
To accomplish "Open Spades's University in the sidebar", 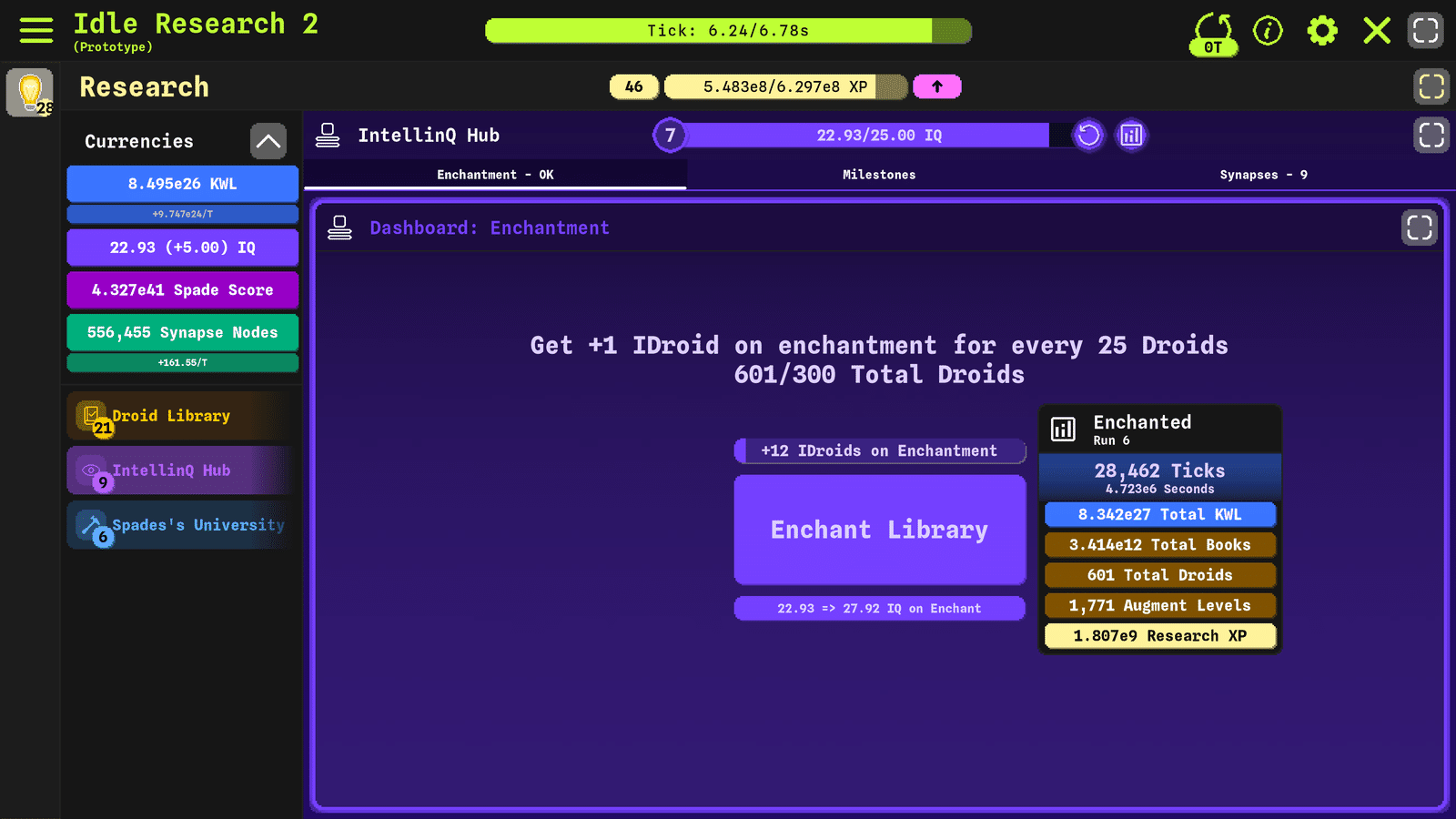I will click(x=182, y=525).
